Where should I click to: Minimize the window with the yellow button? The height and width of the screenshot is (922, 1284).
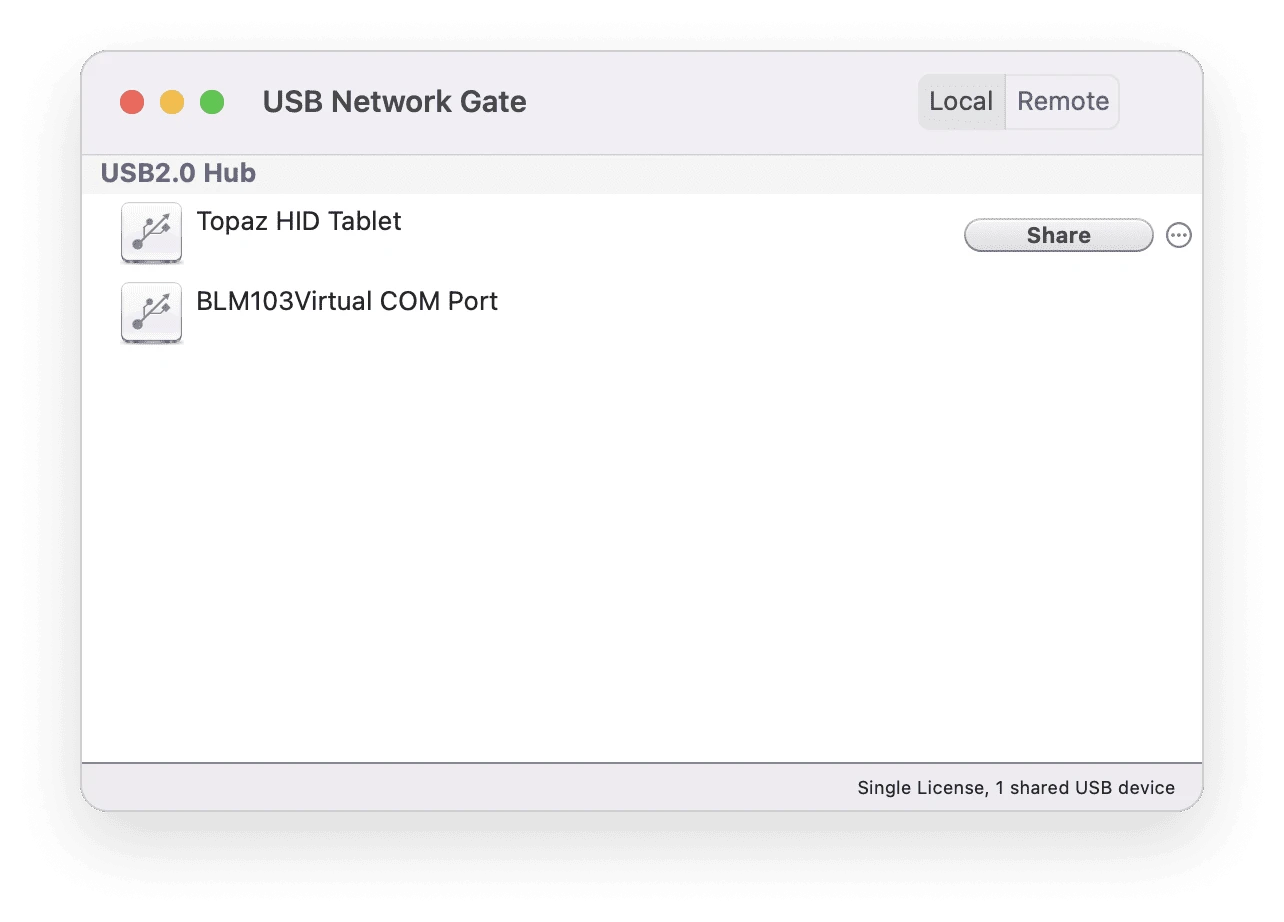172,101
